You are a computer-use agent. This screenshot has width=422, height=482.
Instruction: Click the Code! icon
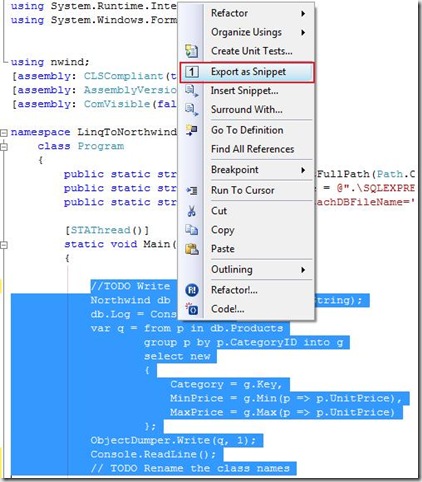192,309
